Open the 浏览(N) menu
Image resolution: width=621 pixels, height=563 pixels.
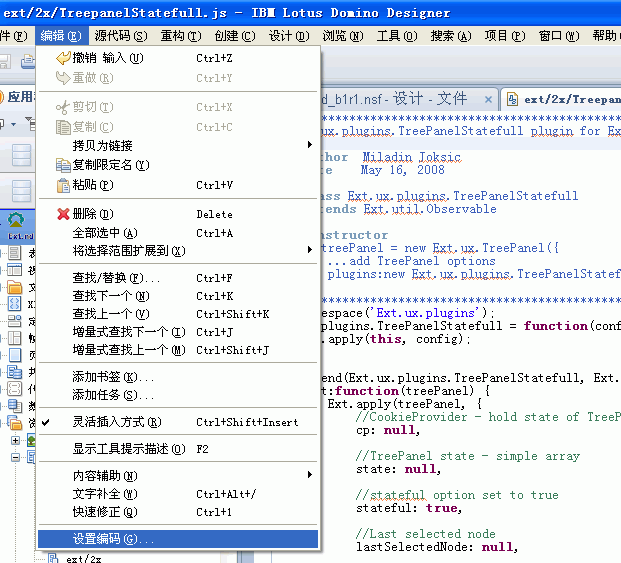343,36
